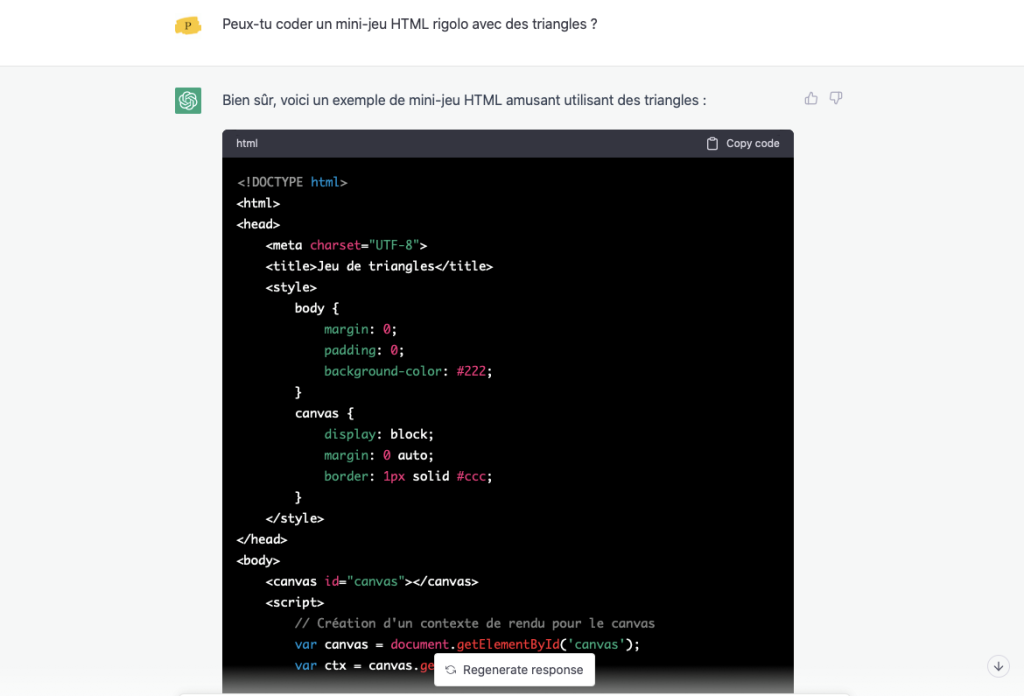Click the getElementById code line
The image size is (1024, 696).
click(x=467, y=644)
